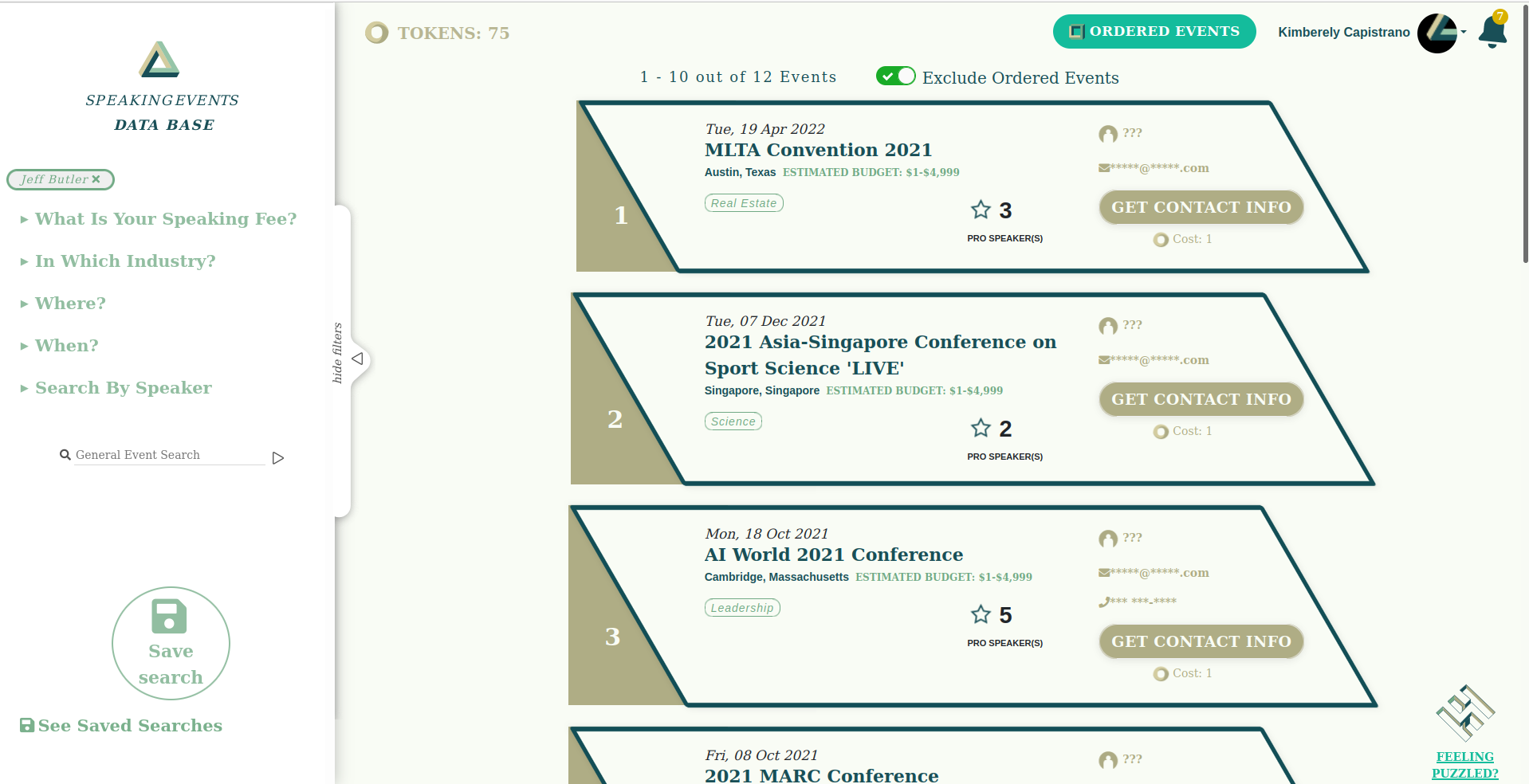This screenshot has height=784, width=1529.
Task: Click star icon on AI World card
Action: click(981, 614)
